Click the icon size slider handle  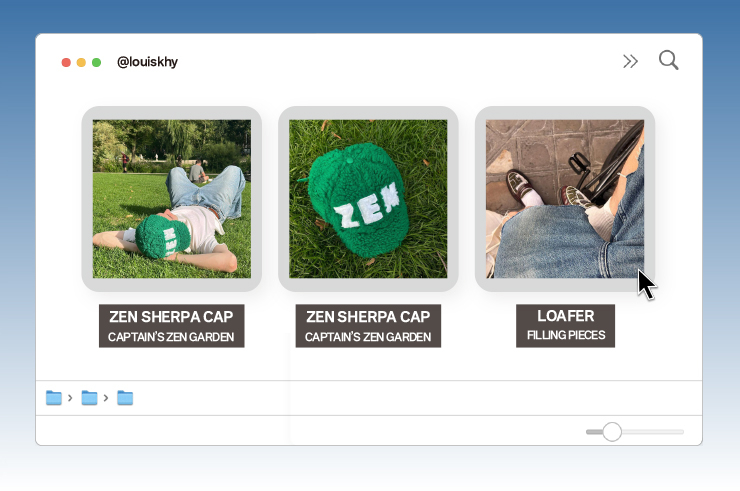(x=612, y=432)
